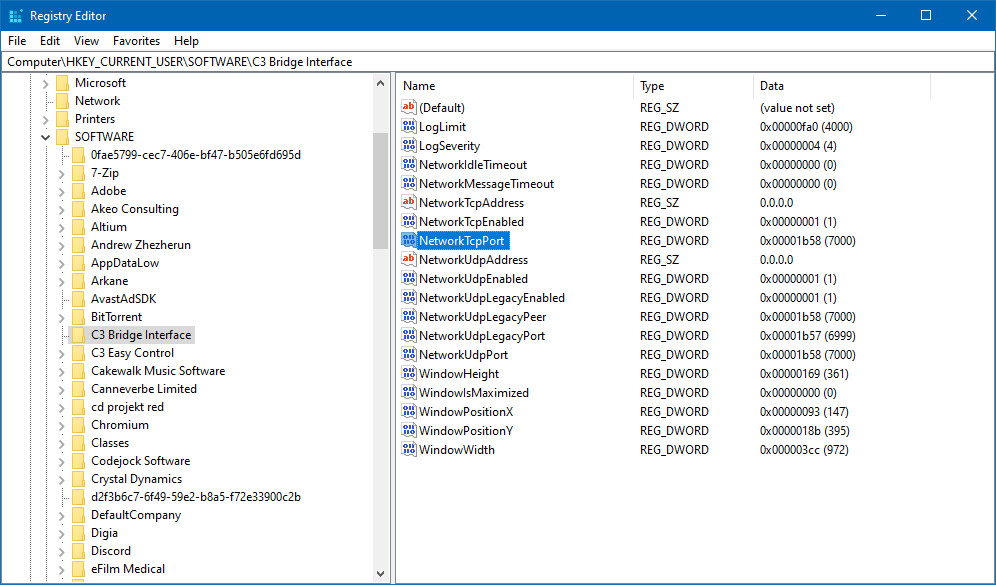Collapse the SOFTWARE tree node
The height and width of the screenshot is (585, 996).
click(x=45, y=137)
